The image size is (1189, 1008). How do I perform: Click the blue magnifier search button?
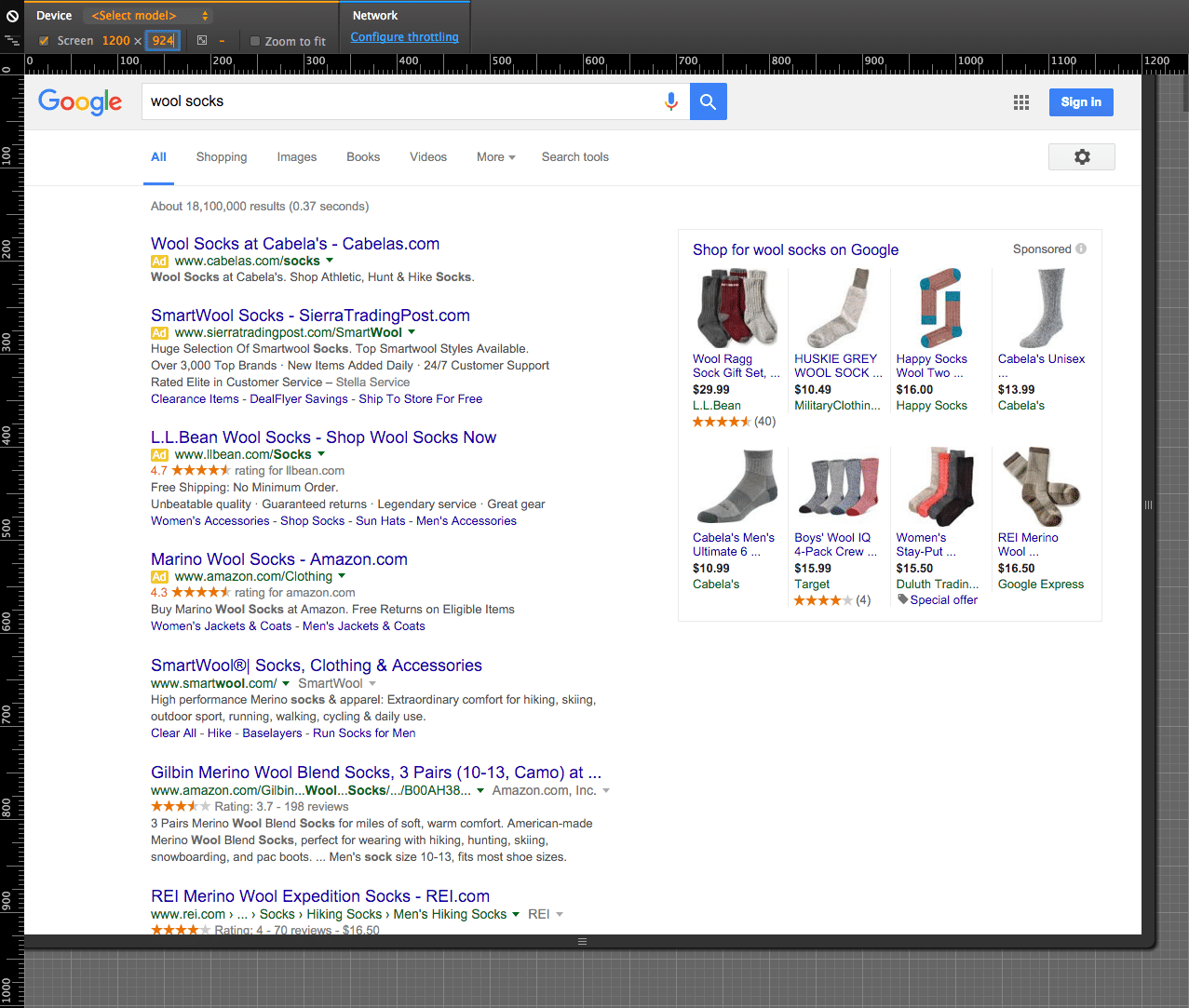[709, 101]
